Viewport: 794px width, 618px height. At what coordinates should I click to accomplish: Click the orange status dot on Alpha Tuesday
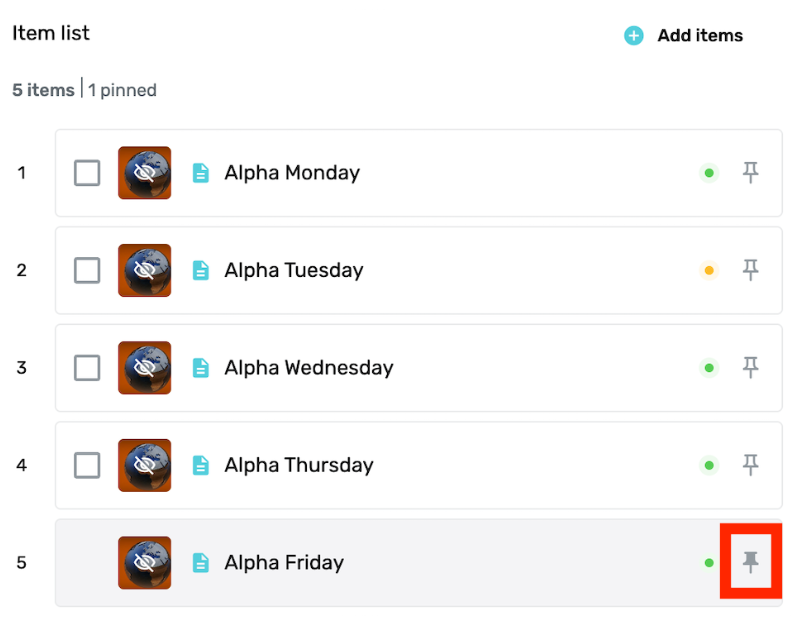pos(709,270)
